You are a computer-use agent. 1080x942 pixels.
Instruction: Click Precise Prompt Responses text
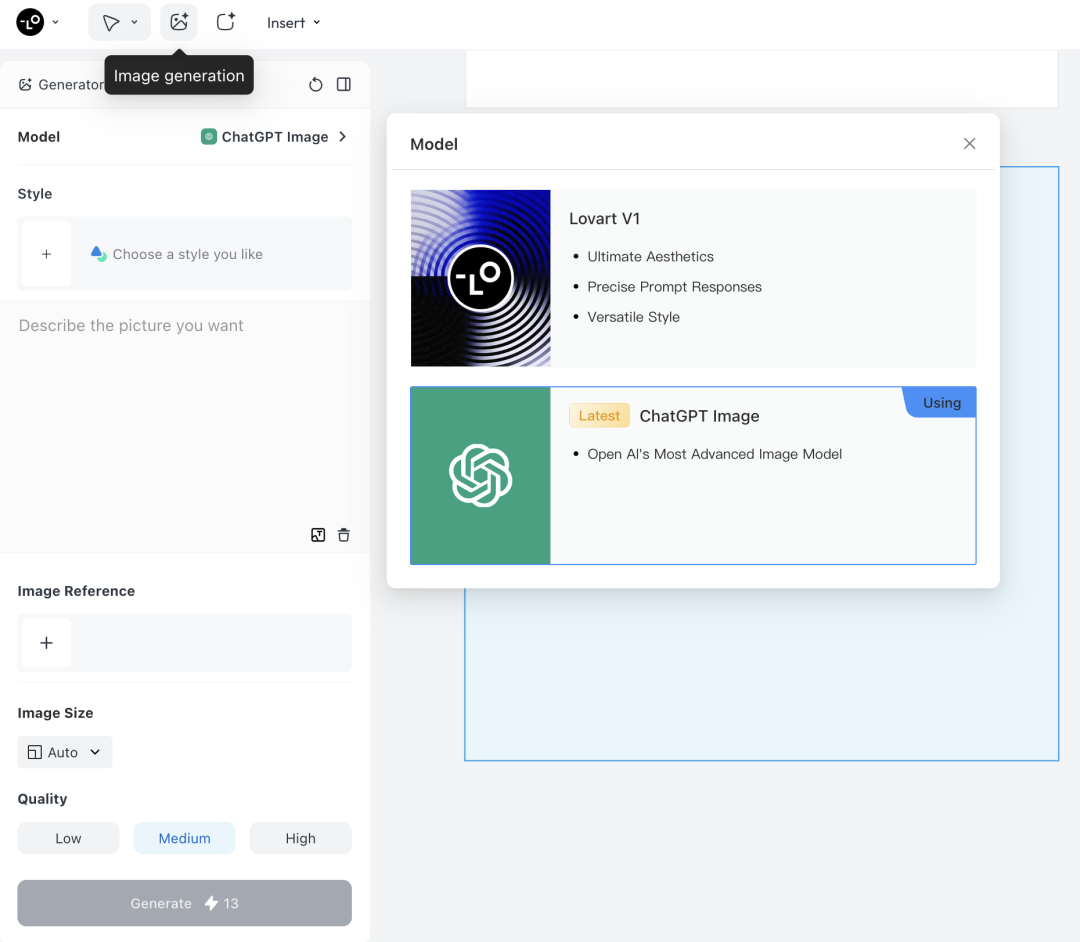[674, 287]
